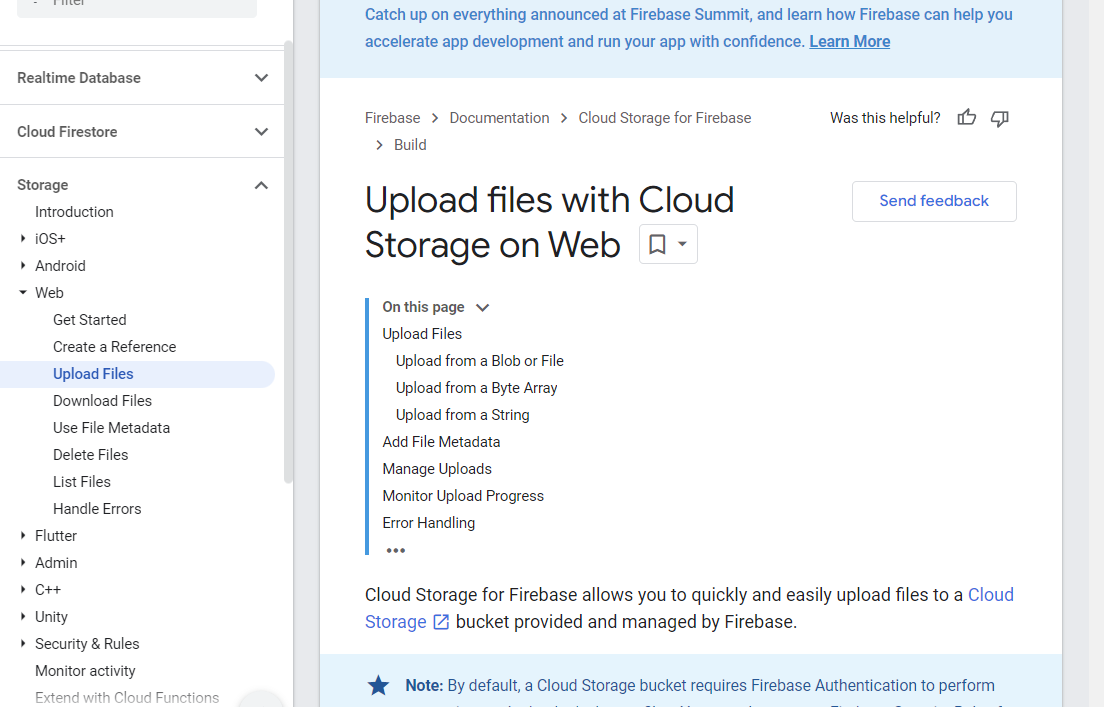The width and height of the screenshot is (1104, 707).
Task: Expand the Security & Rules tree item
Action: pos(23,643)
